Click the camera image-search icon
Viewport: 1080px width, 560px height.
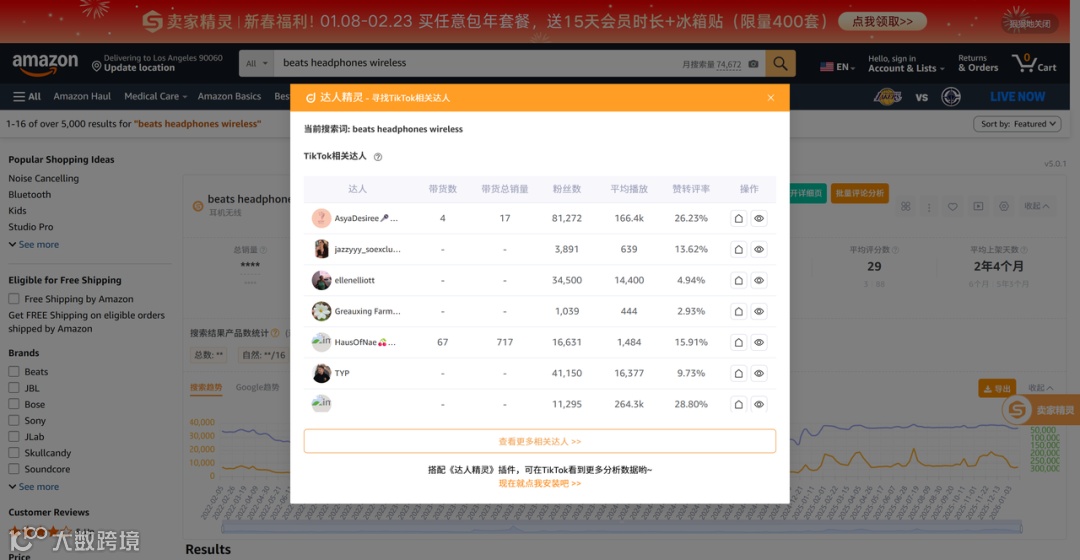click(754, 64)
